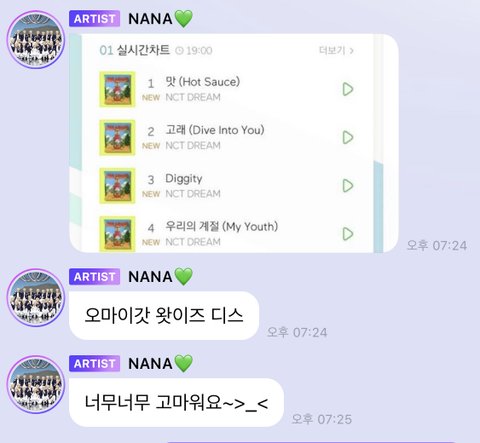Open Dive Into You album cover thumbnail
Image resolution: width=480 pixels, height=443 pixels.
117,138
